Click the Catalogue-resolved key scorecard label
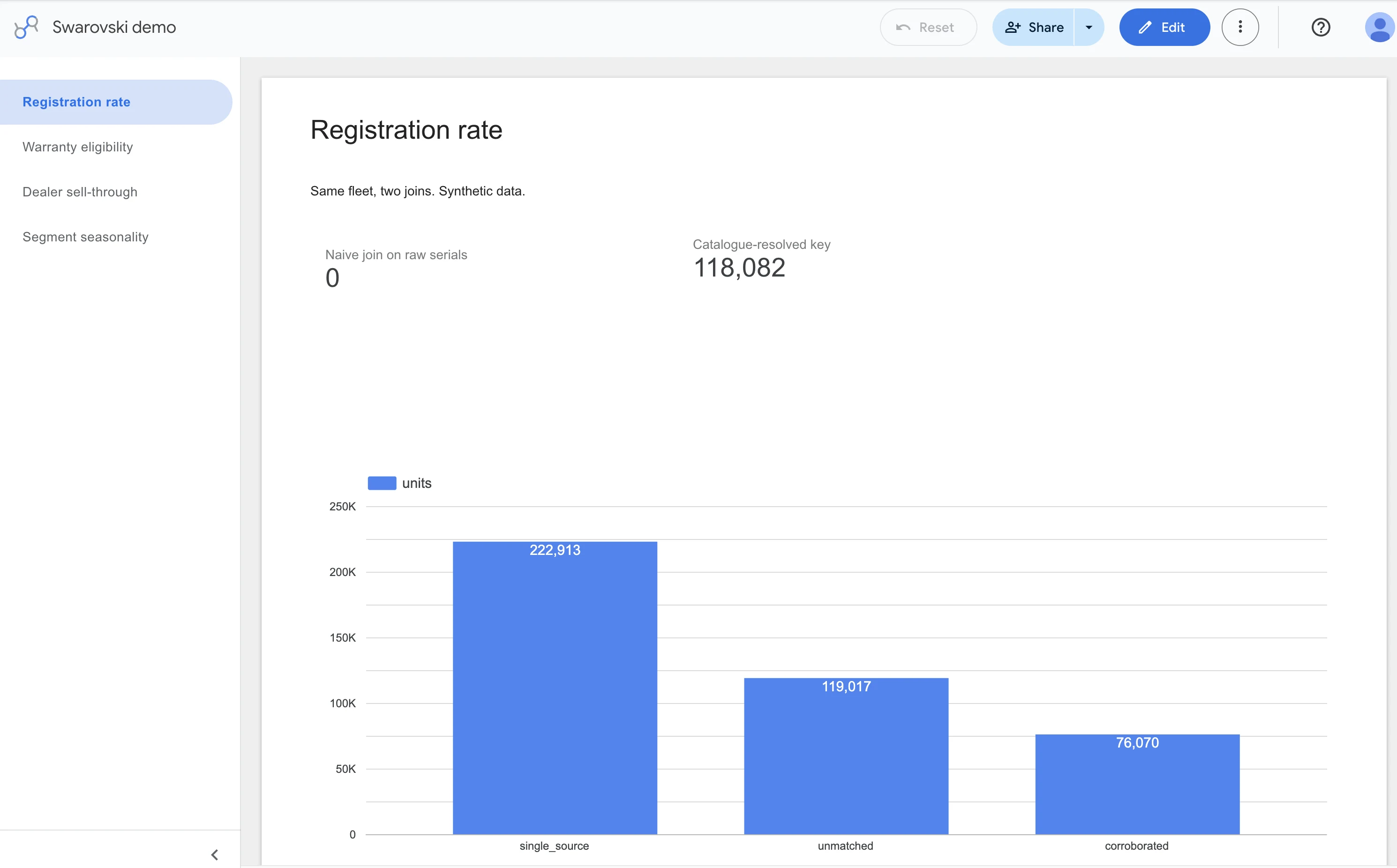Image resolution: width=1397 pixels, height=868 pixels. pyautogui.click(x=761, y=244)
